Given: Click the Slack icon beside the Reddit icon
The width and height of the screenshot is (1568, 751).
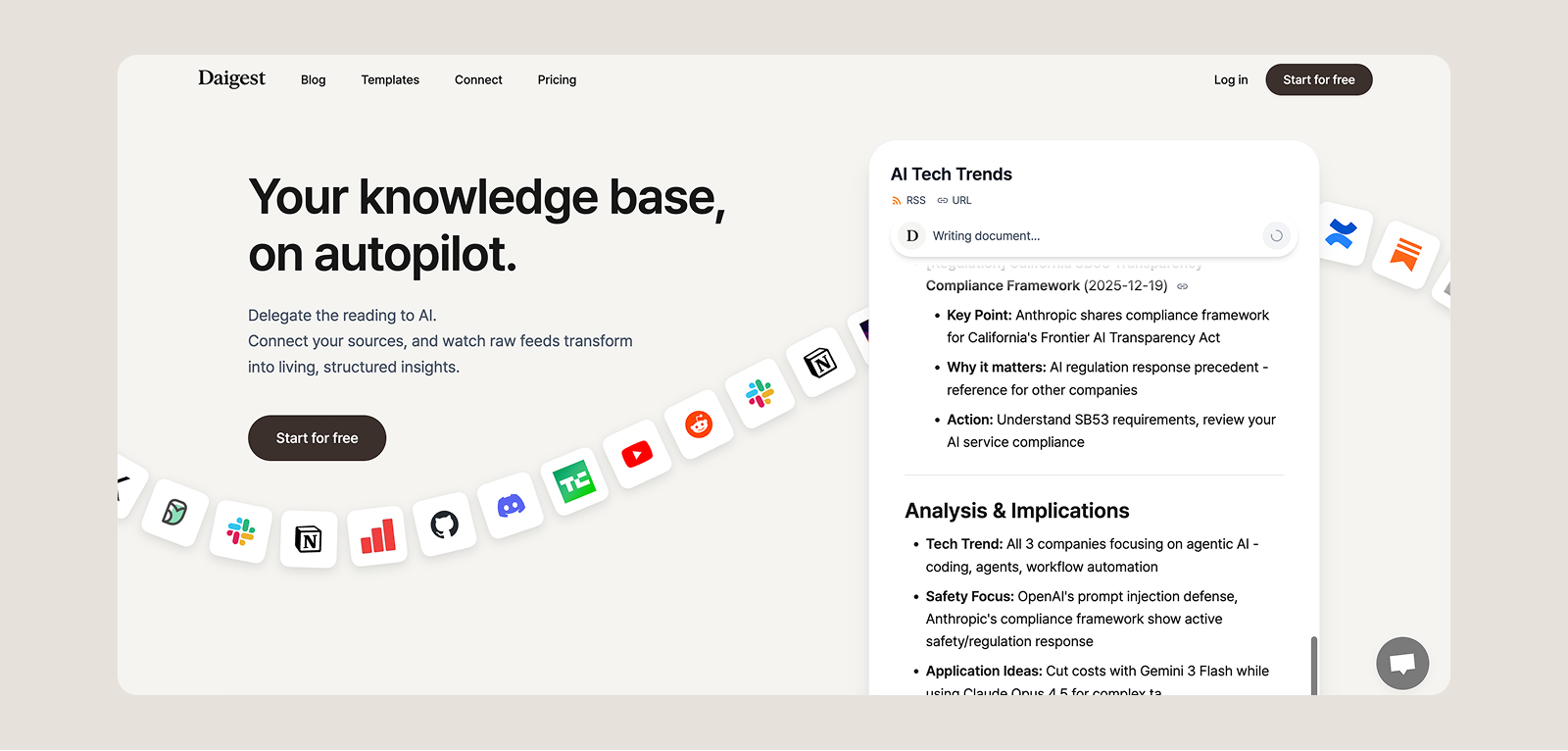Looking at the screenshot, I should pyautogui.click(x=759, y=394).
